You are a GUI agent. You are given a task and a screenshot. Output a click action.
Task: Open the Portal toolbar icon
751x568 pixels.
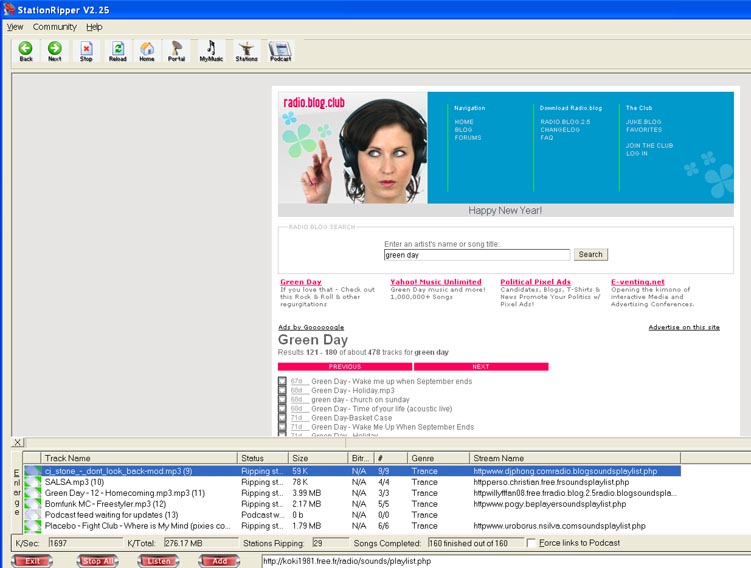tap(176, 51)
